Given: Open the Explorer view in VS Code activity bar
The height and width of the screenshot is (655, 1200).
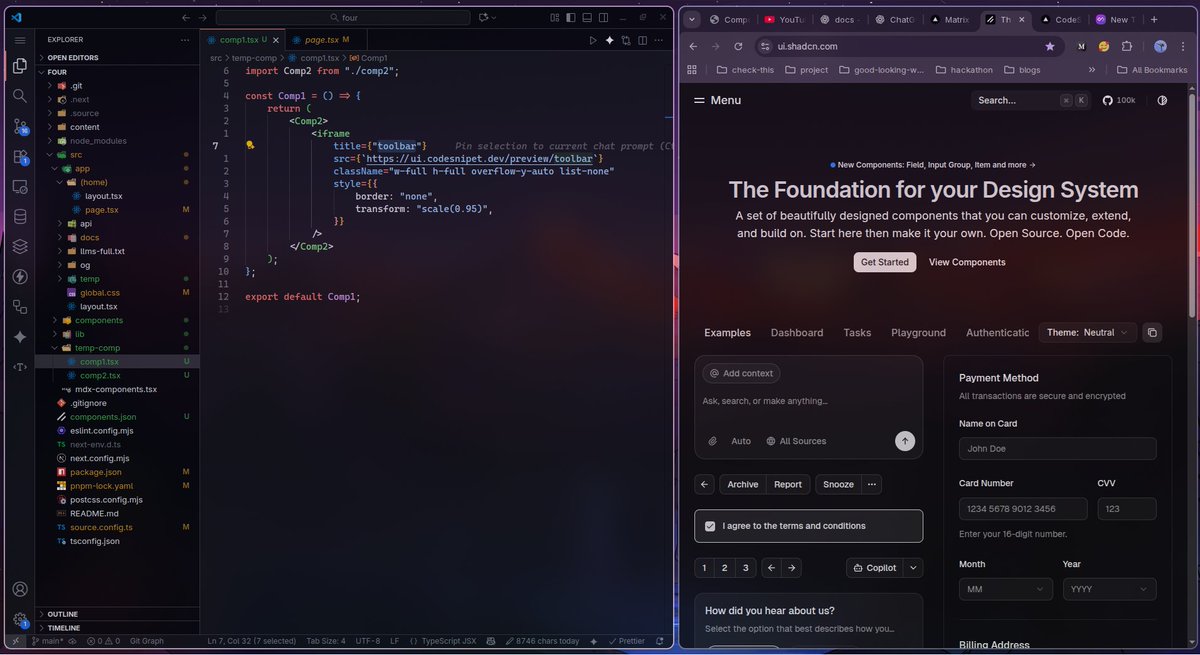Looking at the screenshot, I should click(x=20, y=66).
